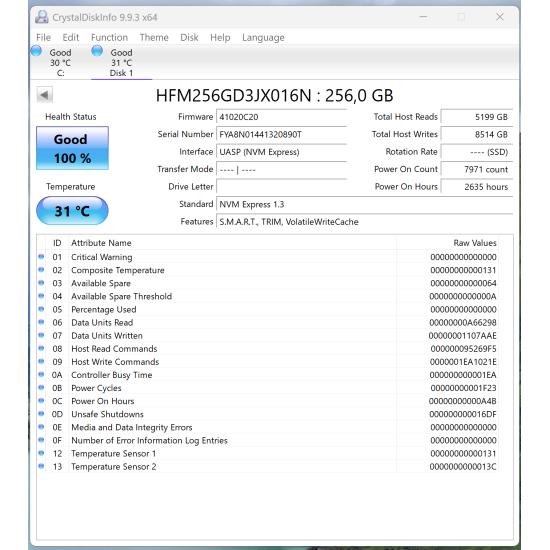Select the Disk 1 tab
Image resolution: width=550 pixels, height=550 pixels.
tap(121, 62)
